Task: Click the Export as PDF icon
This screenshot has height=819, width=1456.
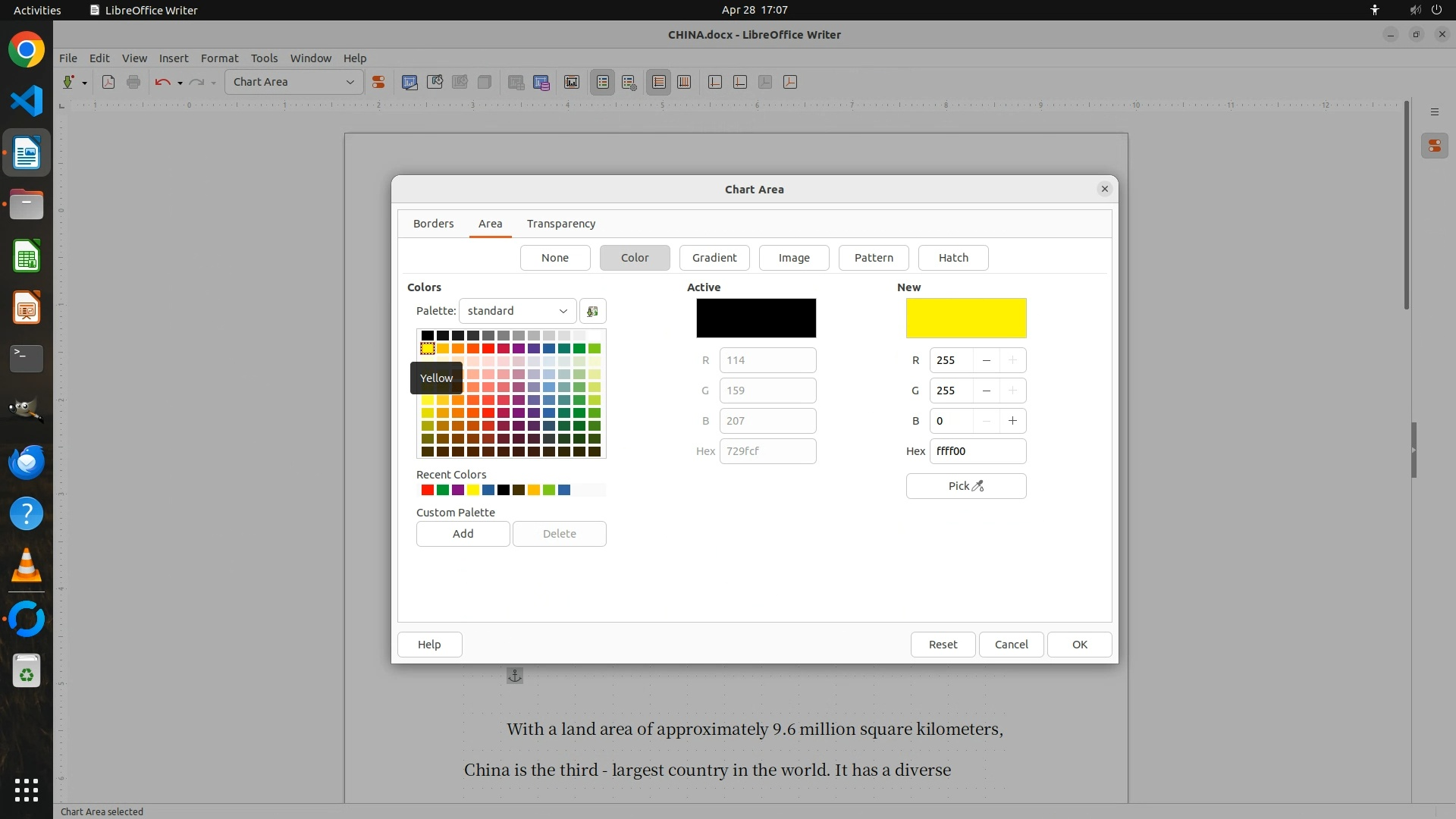Action: click(108, 82)
